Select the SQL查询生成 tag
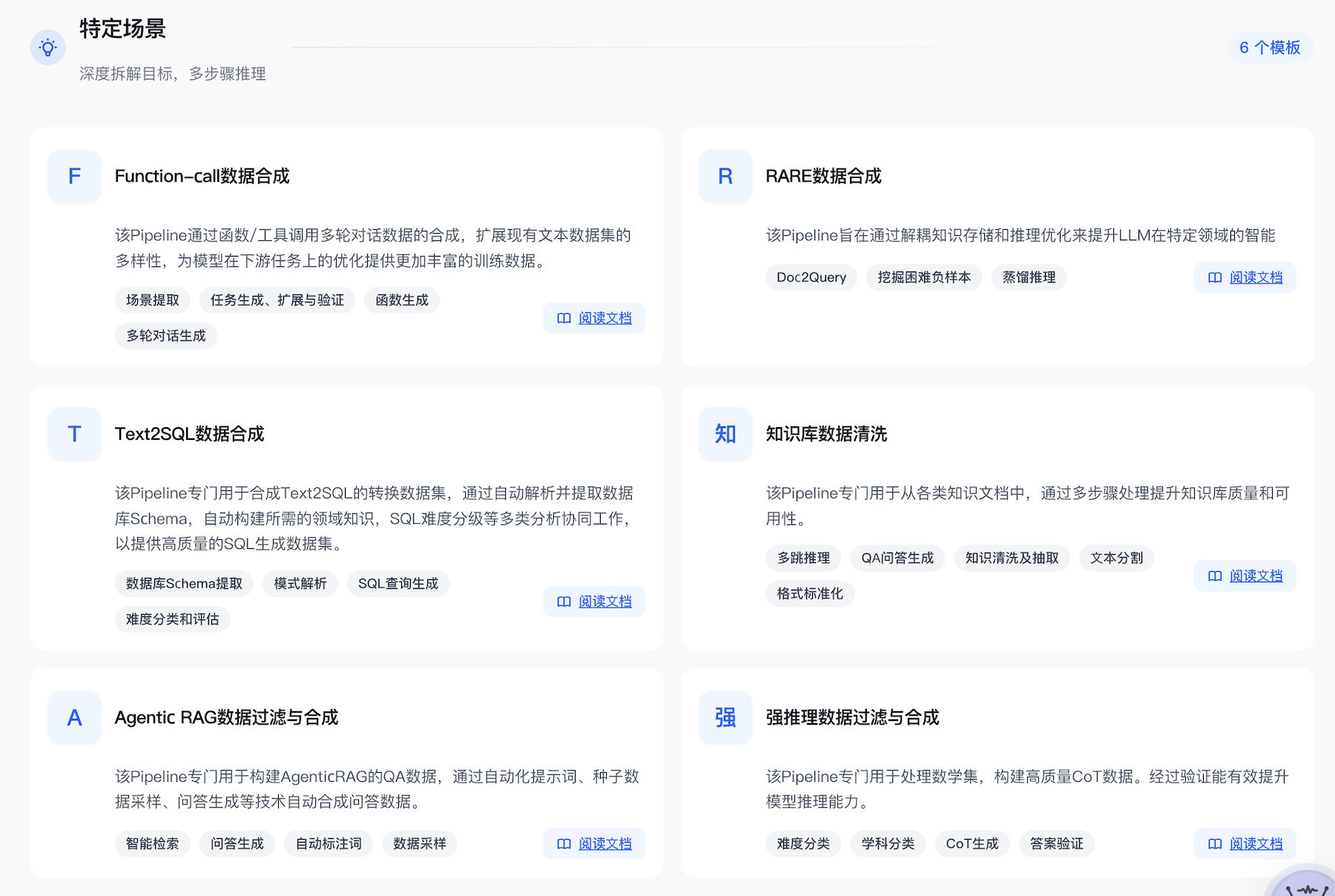The width and height of the screenshot is (1335, 896). (398, 584)
